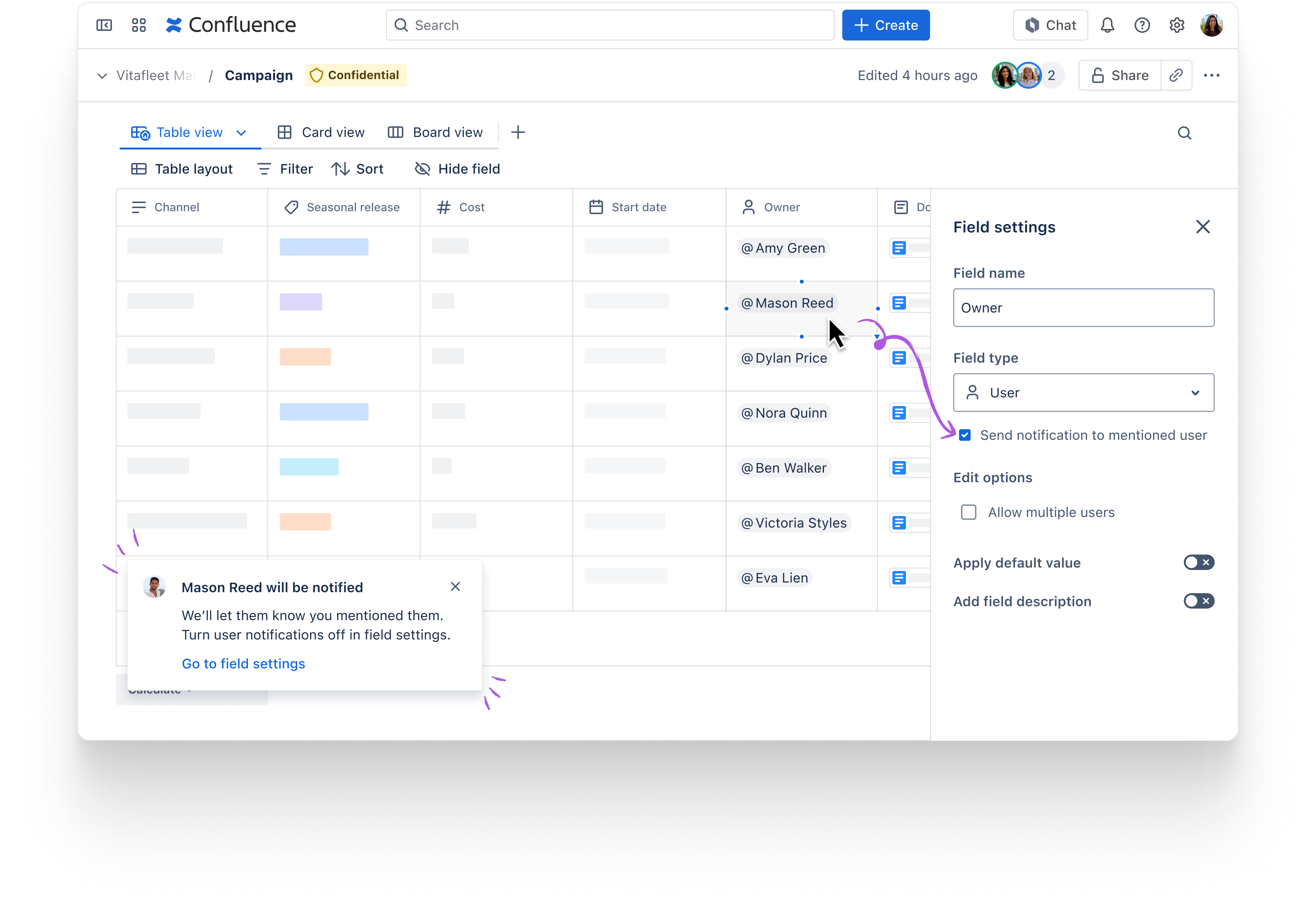Click the Confidential classification badge
The image size is (1316, 914).
click(355, 76)
